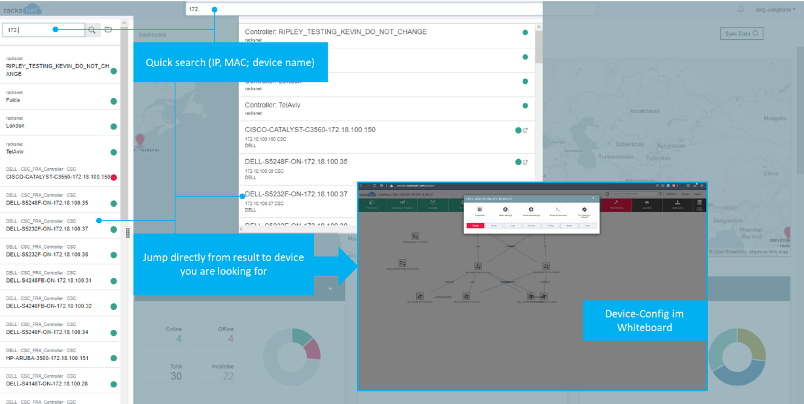
Task: Click the OpenStreetMap attribution link
Action: [x=732, y=252]
